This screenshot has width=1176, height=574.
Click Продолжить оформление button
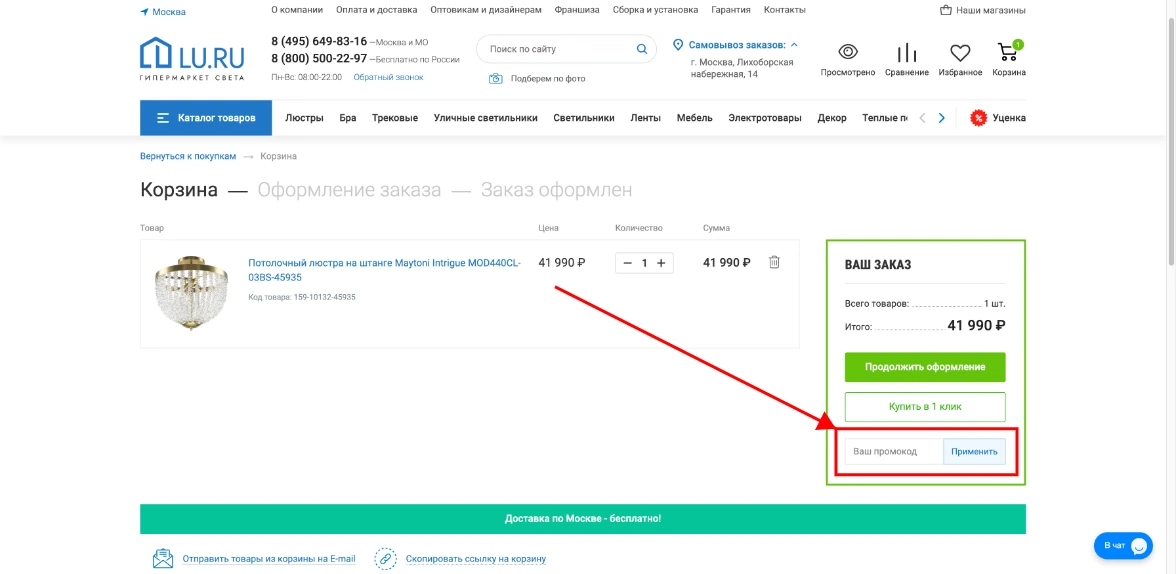[925, 368]
